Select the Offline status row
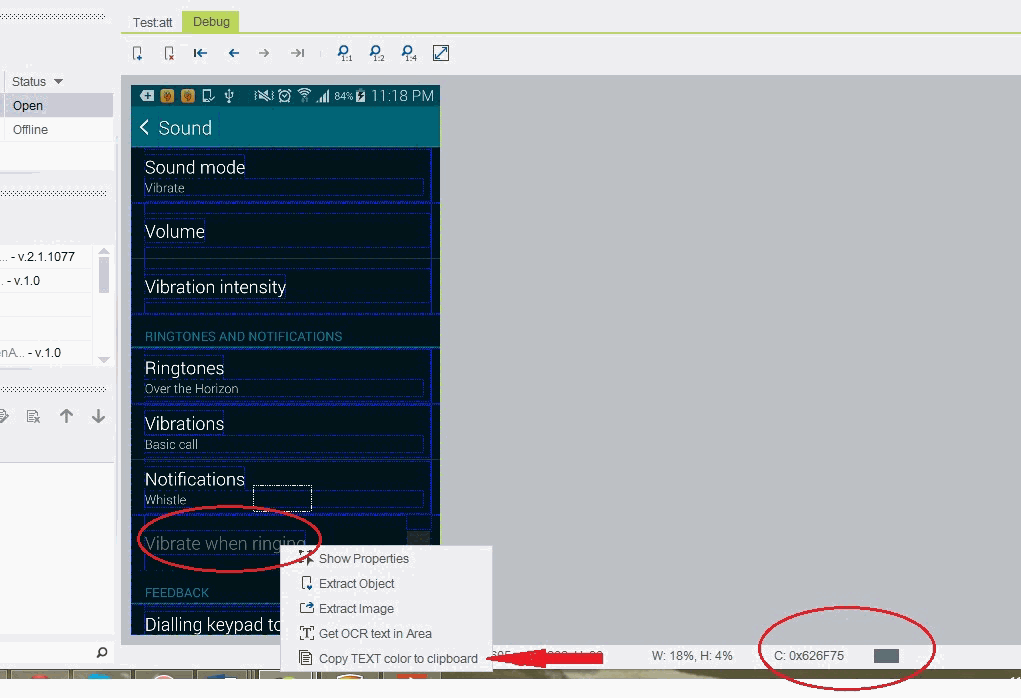 (x=30, y=130)
